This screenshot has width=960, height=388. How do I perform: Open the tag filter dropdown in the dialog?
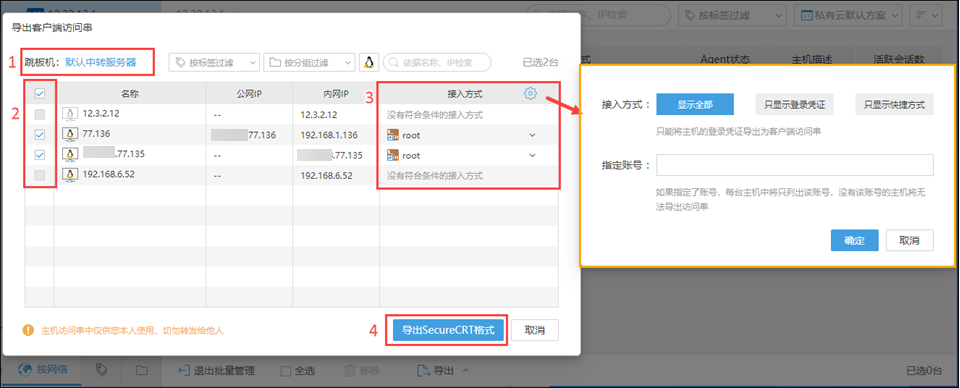(x=214, y=62)
